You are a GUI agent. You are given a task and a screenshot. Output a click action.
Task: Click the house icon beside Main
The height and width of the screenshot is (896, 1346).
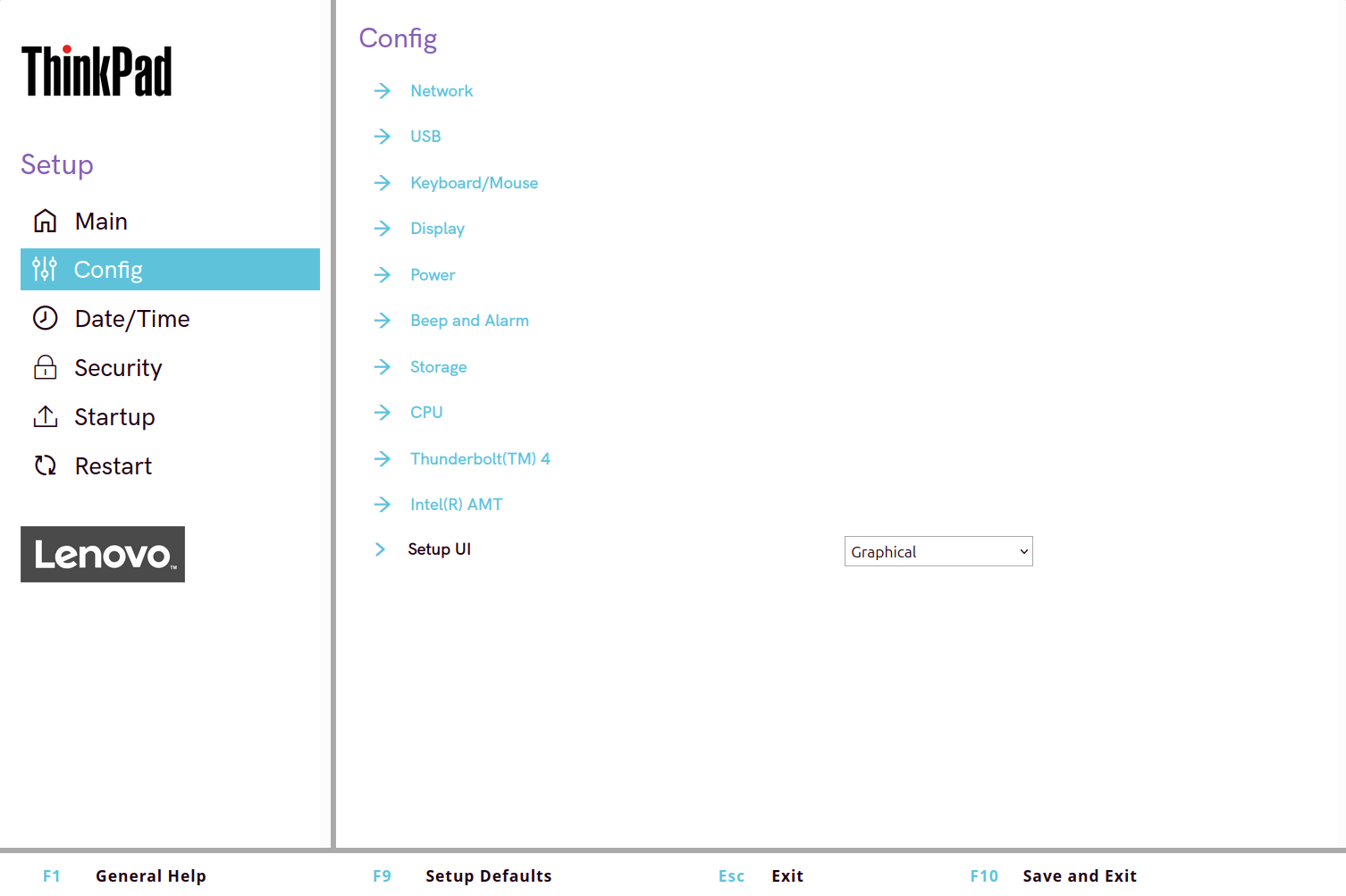click(x=45, y=221)
